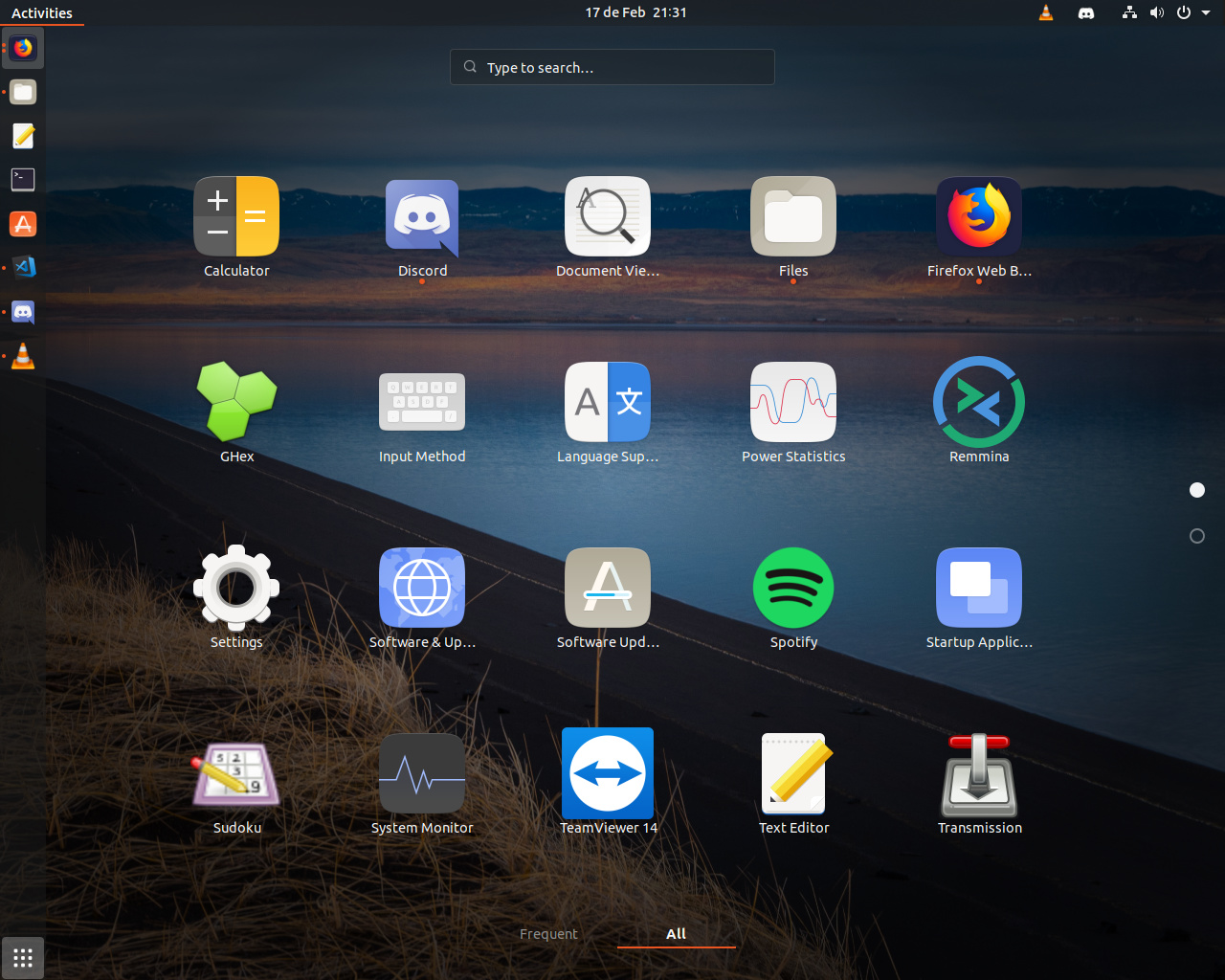This screenshot has height=980, width=1225.
Task: Open System Monitor
Action: (x=422, y=773)
